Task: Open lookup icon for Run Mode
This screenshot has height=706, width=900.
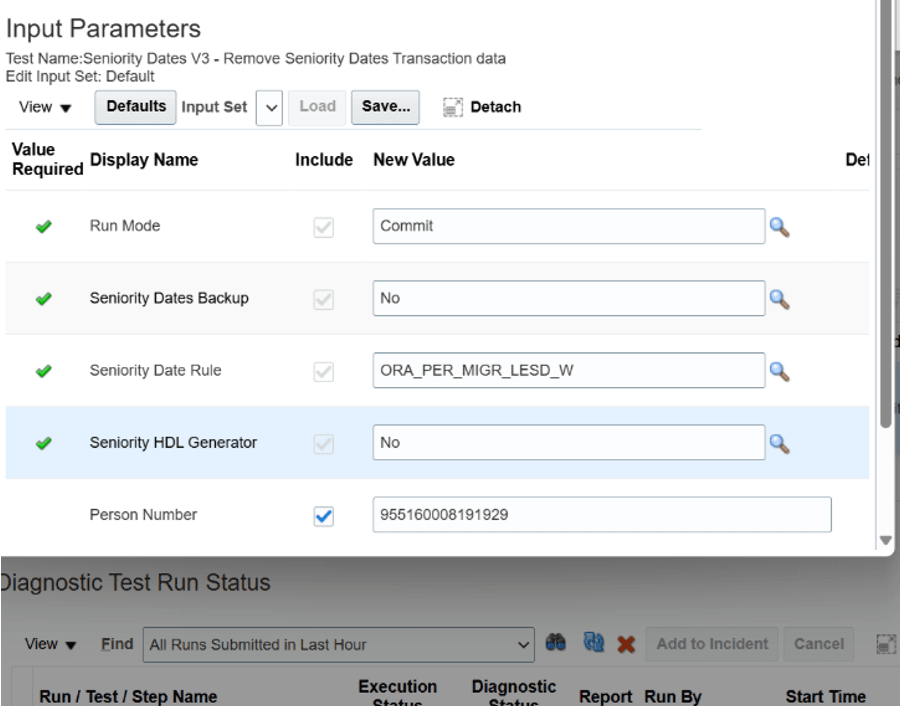Action: pos(779,227)
